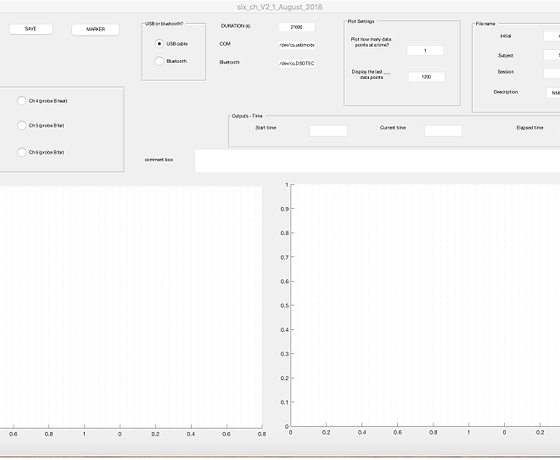560x460 pixels.
Task: Click the 'File name' panel title
Action: (x=485, y=24)
